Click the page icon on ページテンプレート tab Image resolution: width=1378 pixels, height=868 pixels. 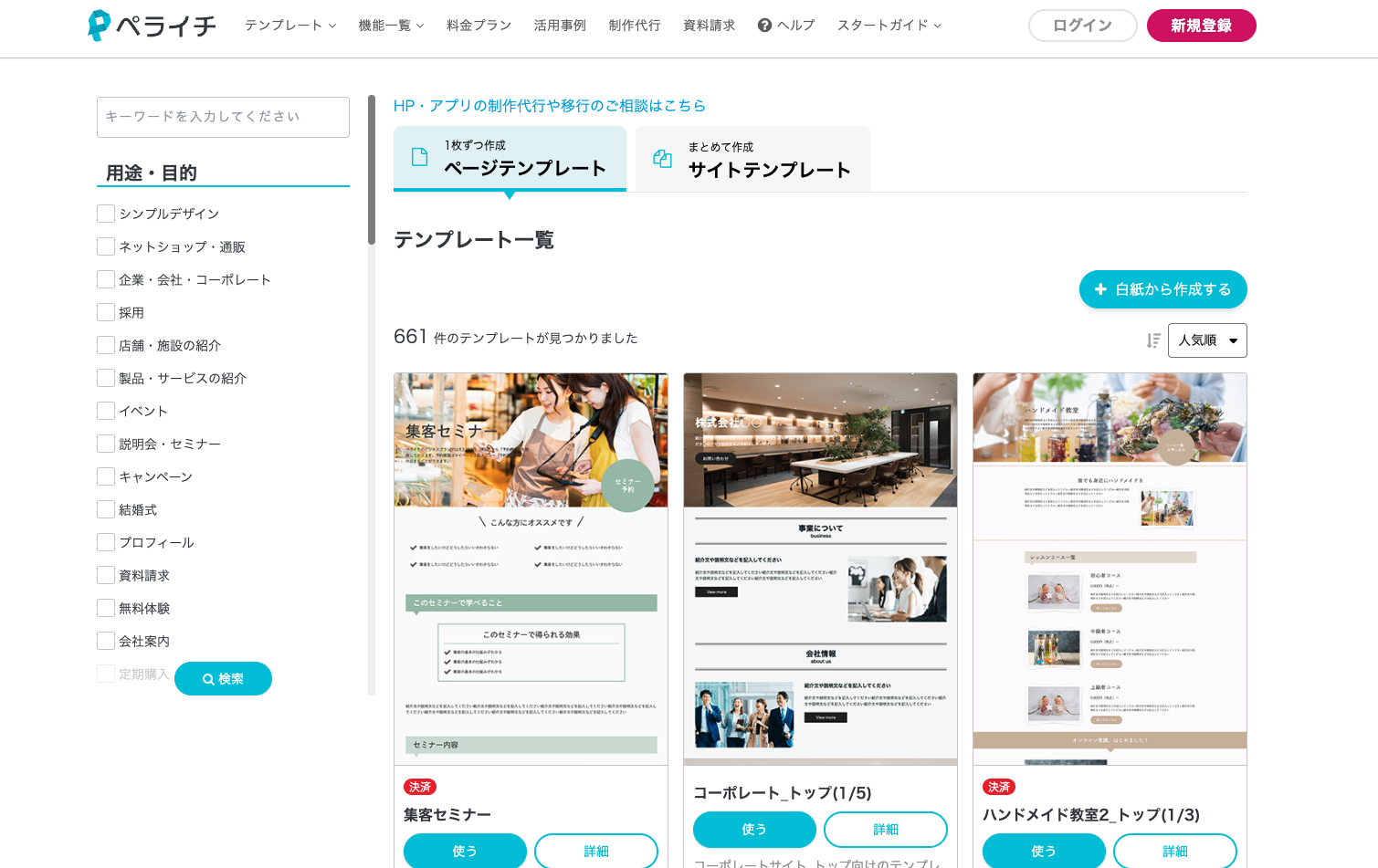click(x=419, y=157)
